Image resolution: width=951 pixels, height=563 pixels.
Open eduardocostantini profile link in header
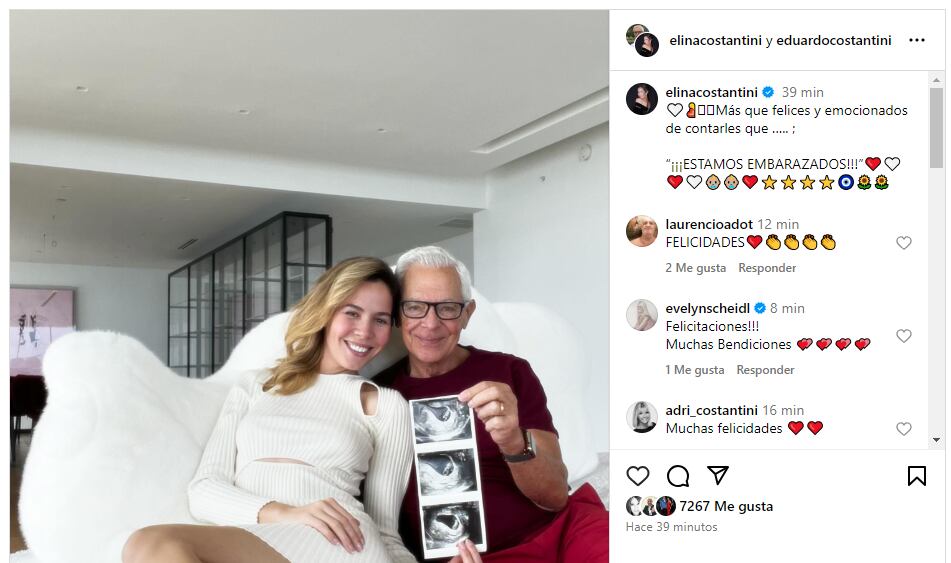click(x=834, y=40)
